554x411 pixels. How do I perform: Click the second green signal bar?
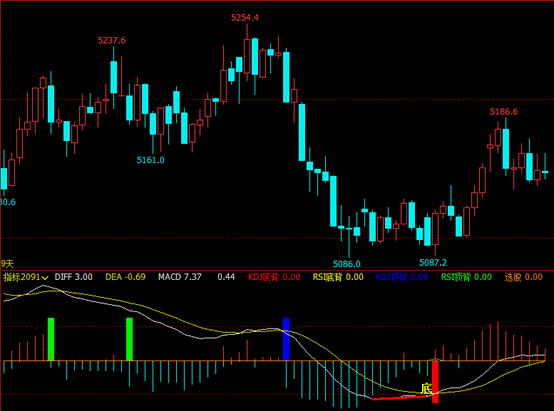(x=129, y=339)
